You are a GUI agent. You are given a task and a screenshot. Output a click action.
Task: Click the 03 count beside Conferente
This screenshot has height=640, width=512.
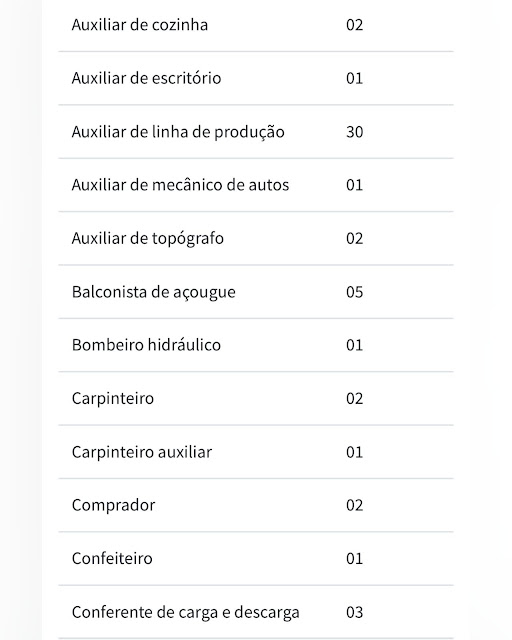coord(354,612)
